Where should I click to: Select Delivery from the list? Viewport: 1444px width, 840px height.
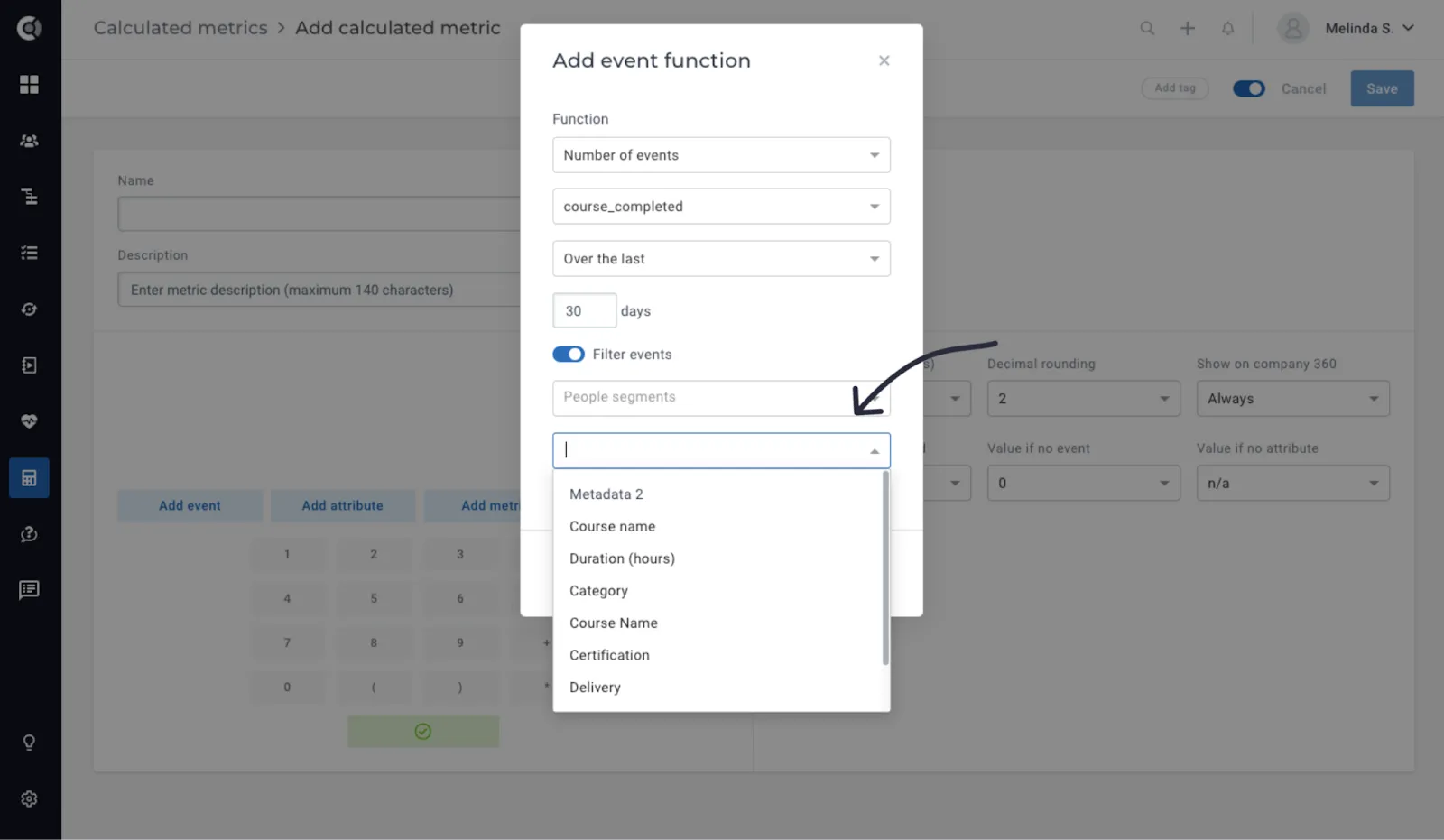[718, 688]
